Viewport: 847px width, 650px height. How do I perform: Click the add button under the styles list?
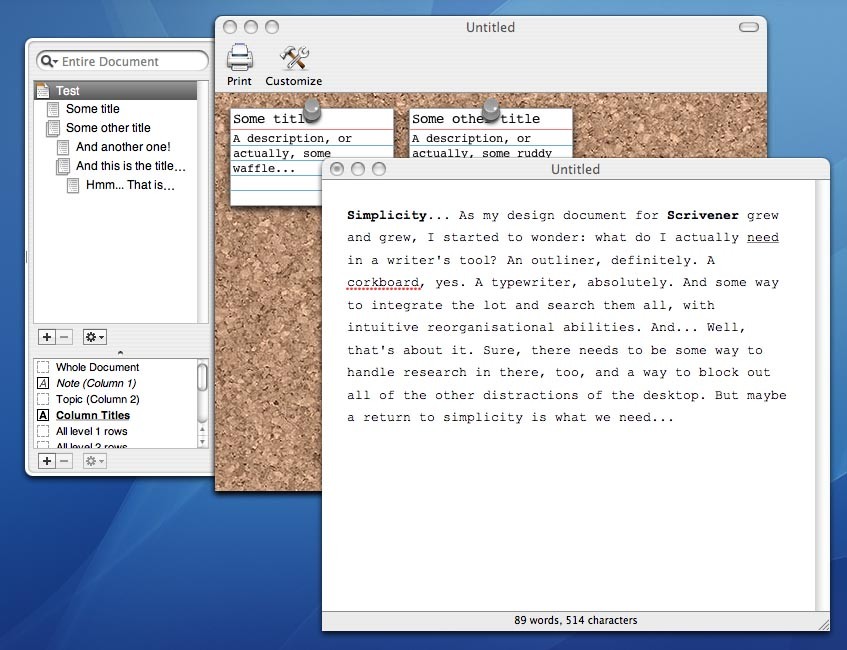(46, 461)
